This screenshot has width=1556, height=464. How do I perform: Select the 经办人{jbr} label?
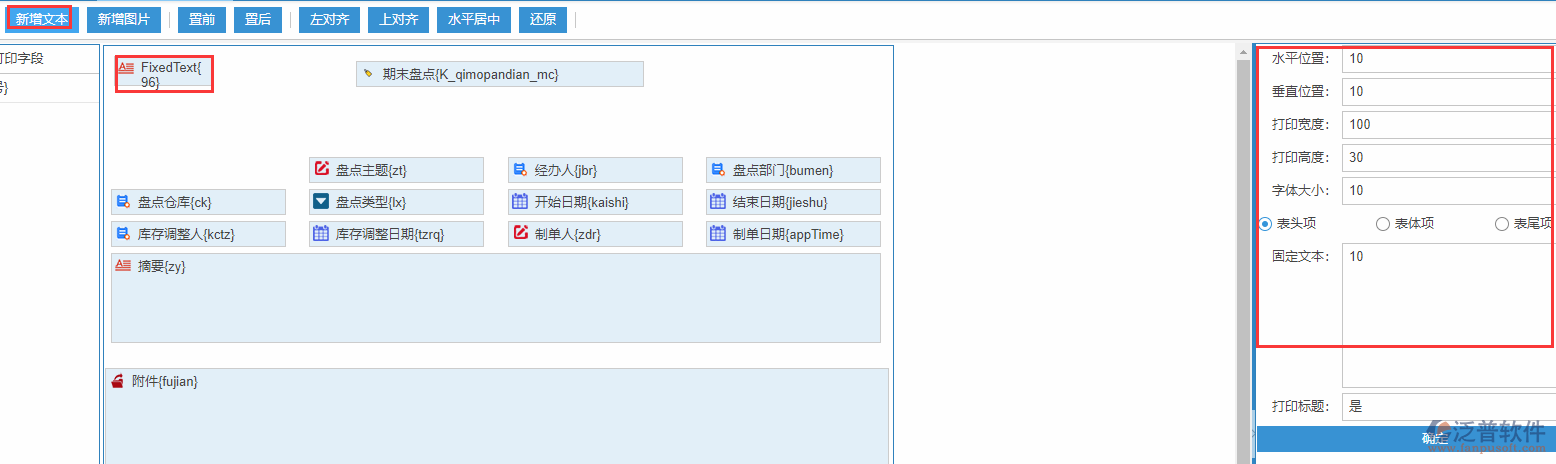[566, 170]
